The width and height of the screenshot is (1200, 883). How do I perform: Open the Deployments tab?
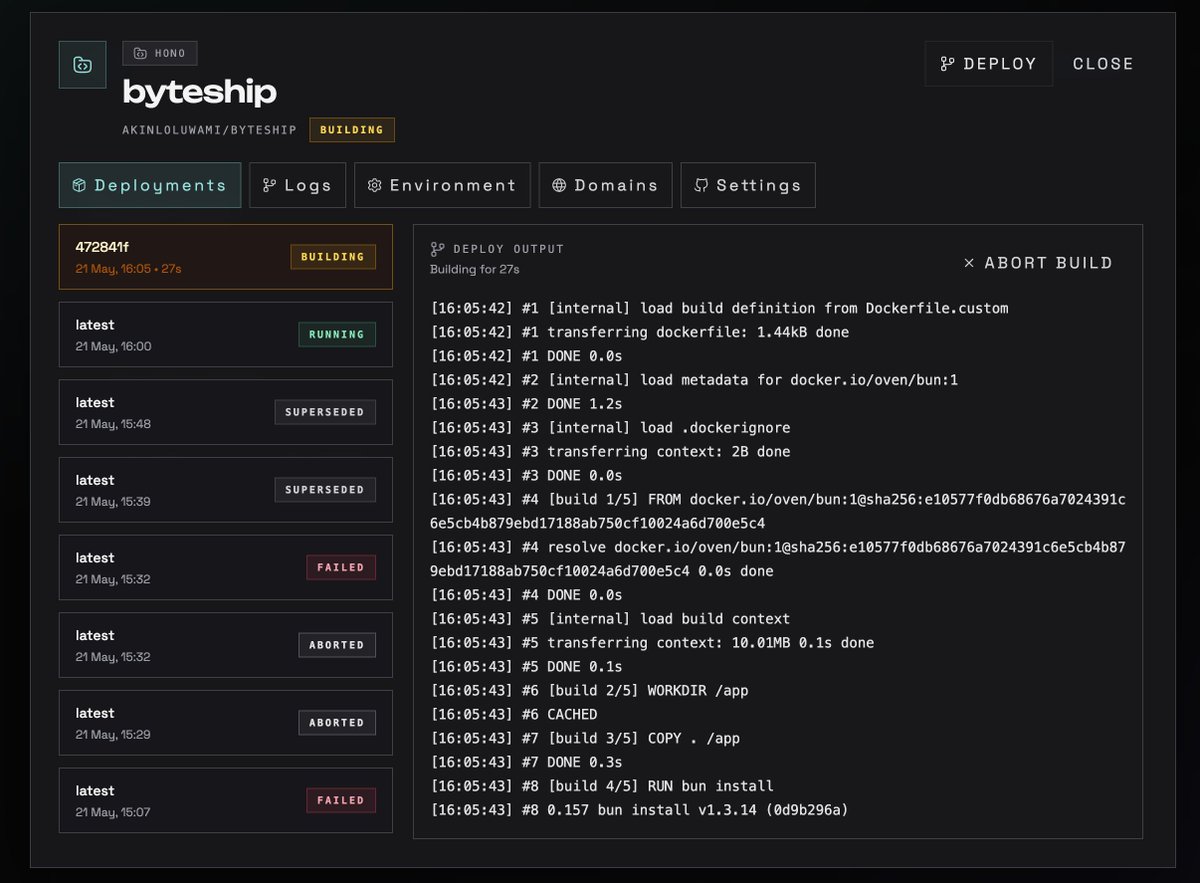pos(150,185)
